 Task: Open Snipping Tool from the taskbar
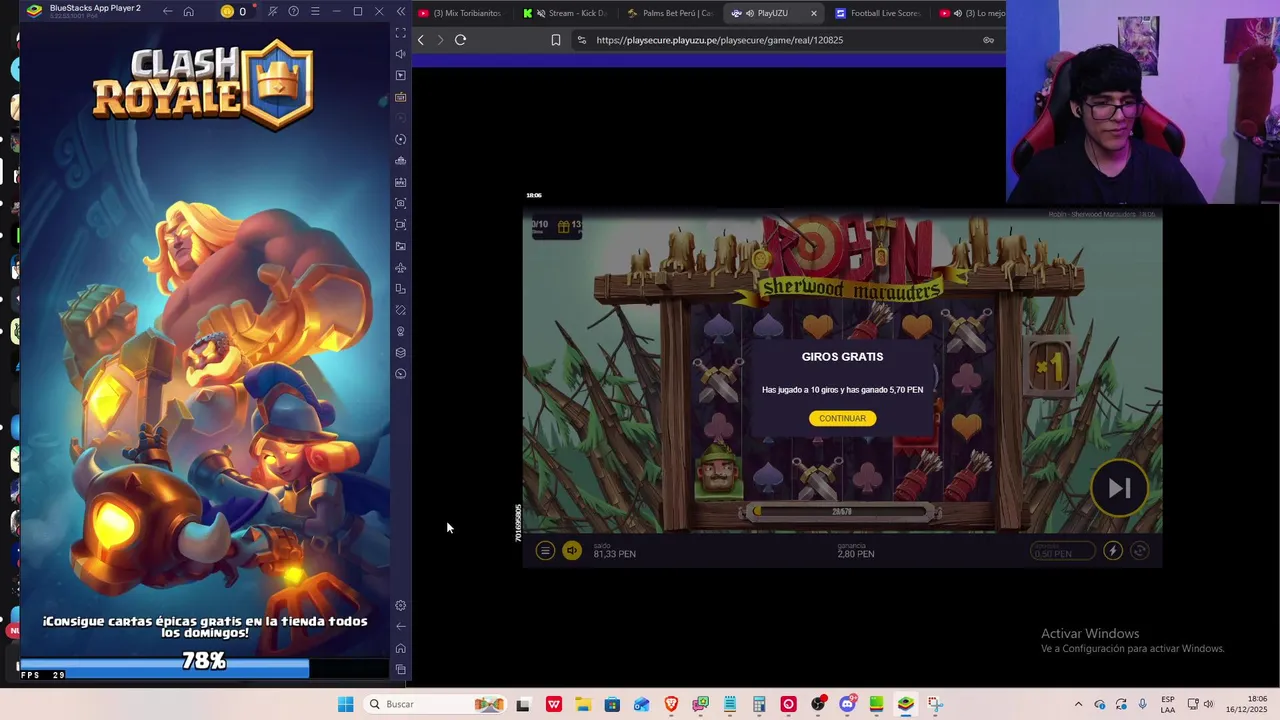(935, 704)
